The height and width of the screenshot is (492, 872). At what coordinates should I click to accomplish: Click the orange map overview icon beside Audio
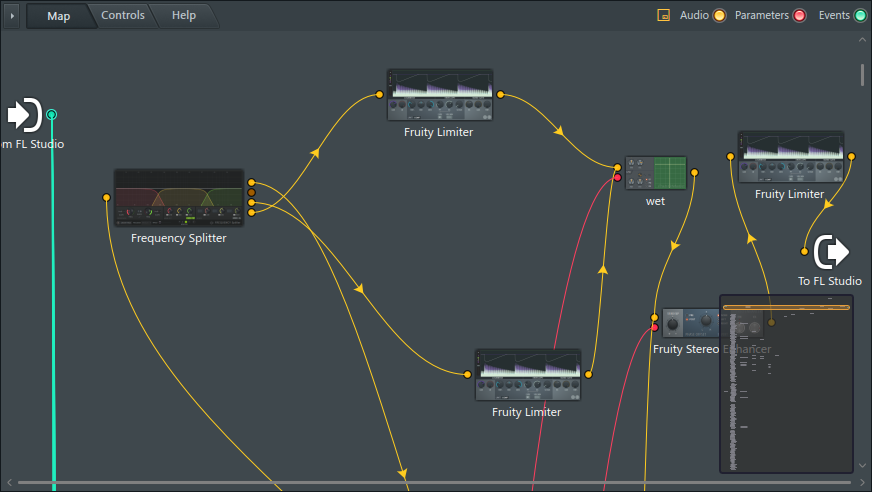coord(663,15)
